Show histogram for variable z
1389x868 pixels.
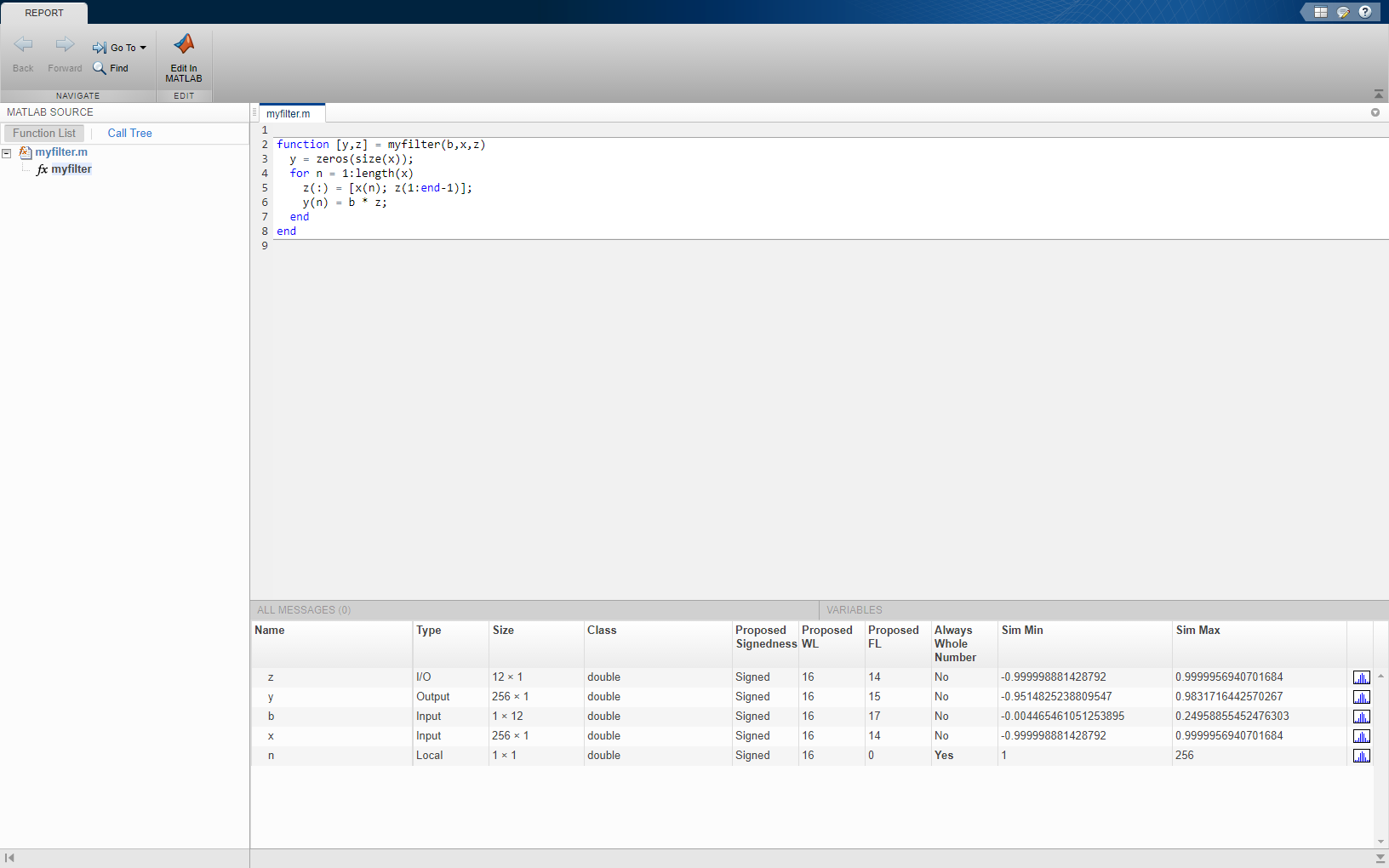1361,677
